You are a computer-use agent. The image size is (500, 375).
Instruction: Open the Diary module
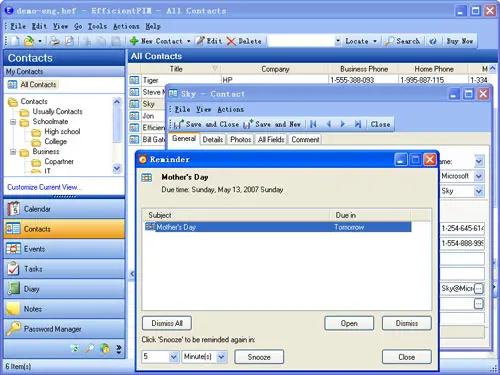(x=64, y=289)
